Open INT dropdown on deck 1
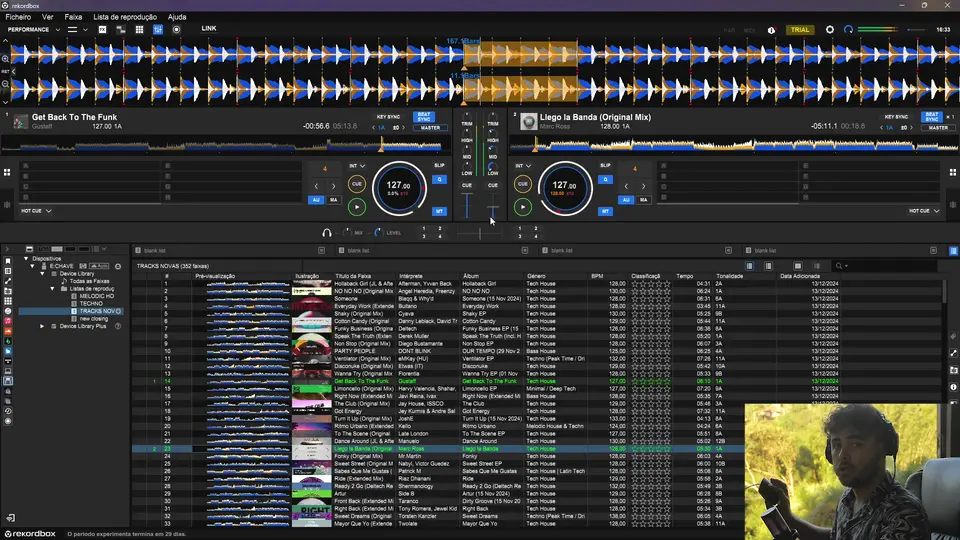 point(357,166)
